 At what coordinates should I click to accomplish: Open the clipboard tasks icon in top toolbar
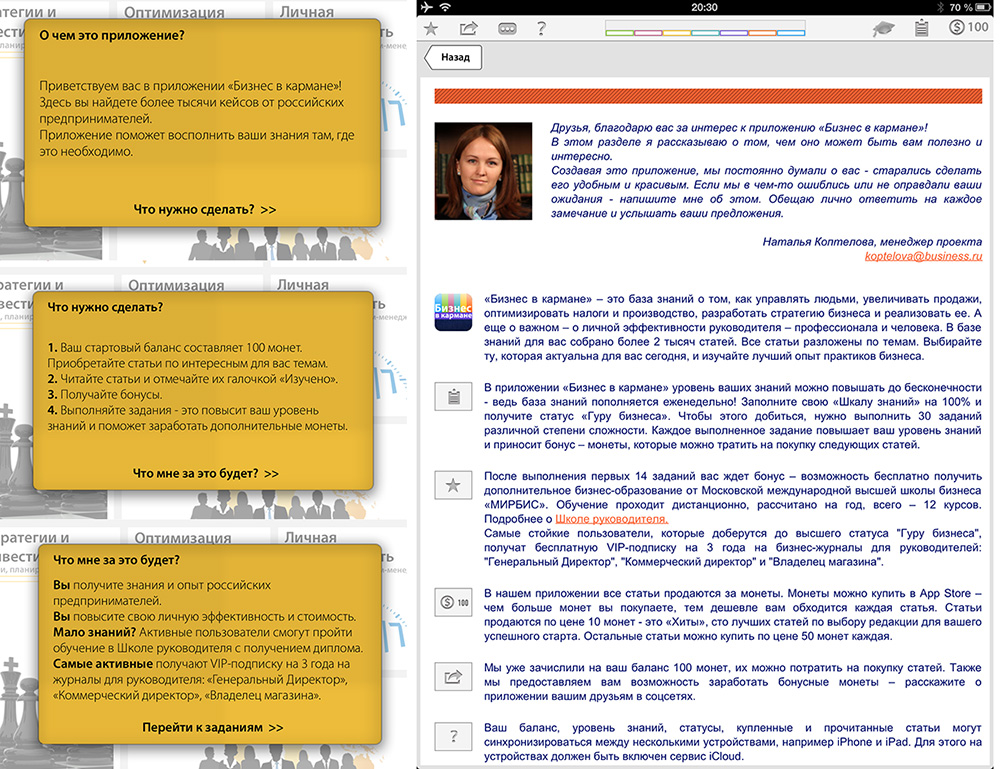922,28
